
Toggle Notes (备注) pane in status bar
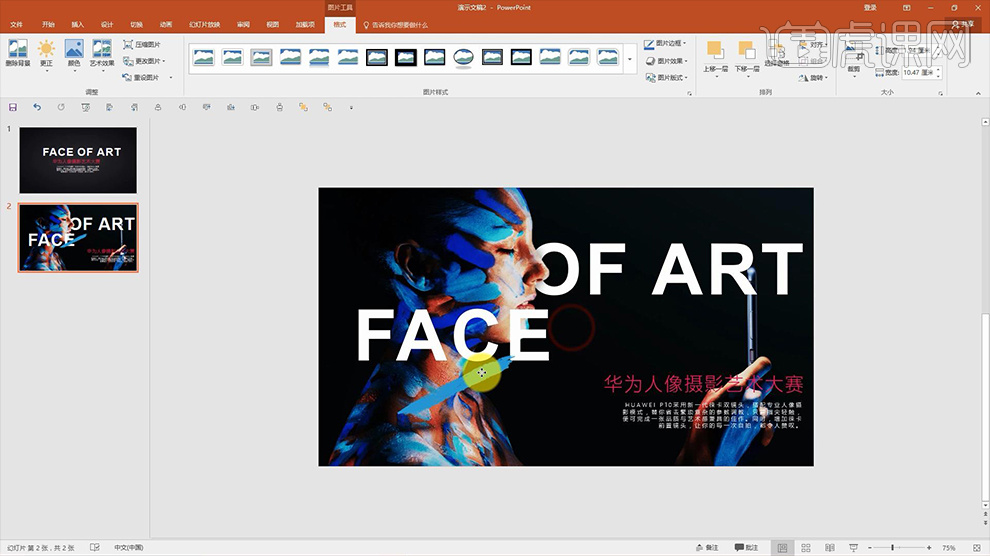click(707, 548)
